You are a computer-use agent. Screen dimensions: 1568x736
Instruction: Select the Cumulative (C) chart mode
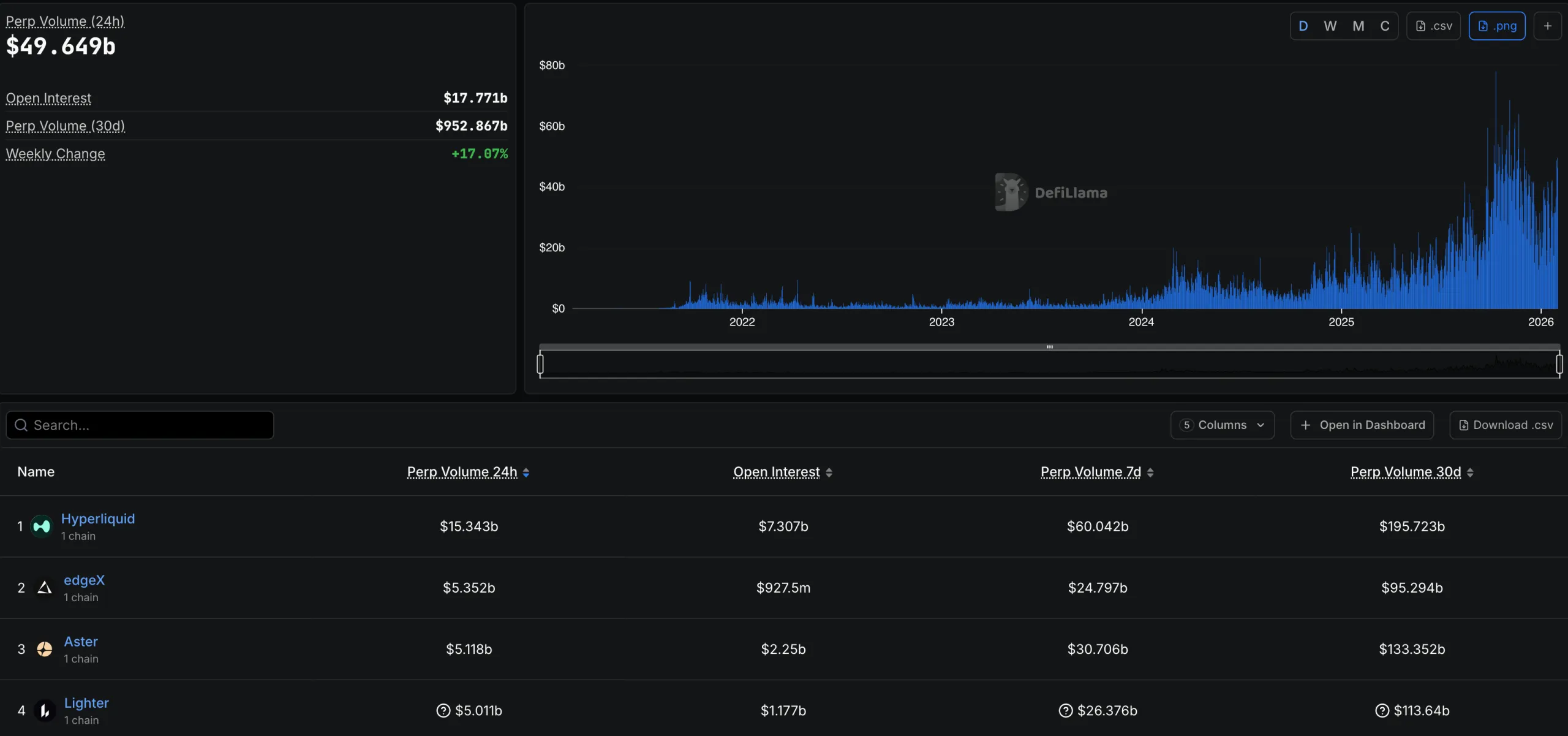coord(1384,26)
